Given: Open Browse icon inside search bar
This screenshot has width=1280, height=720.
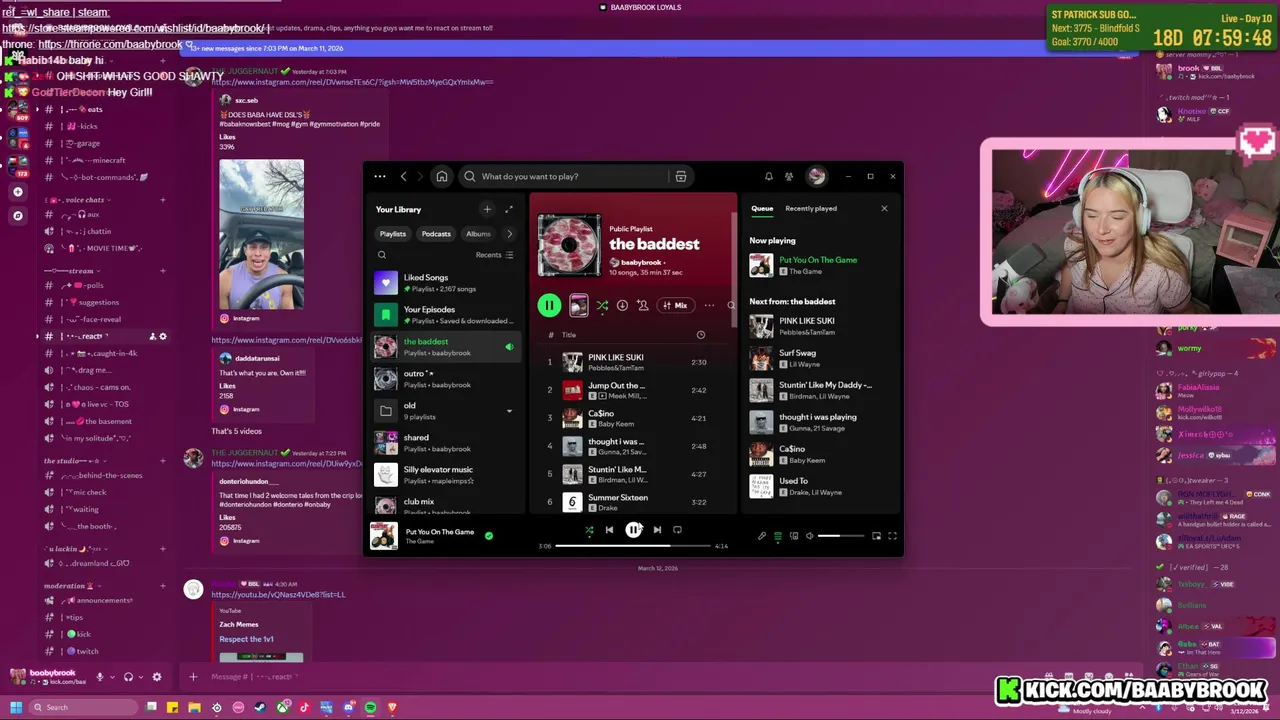Looking at the screenshot, I should coord(680,176).
